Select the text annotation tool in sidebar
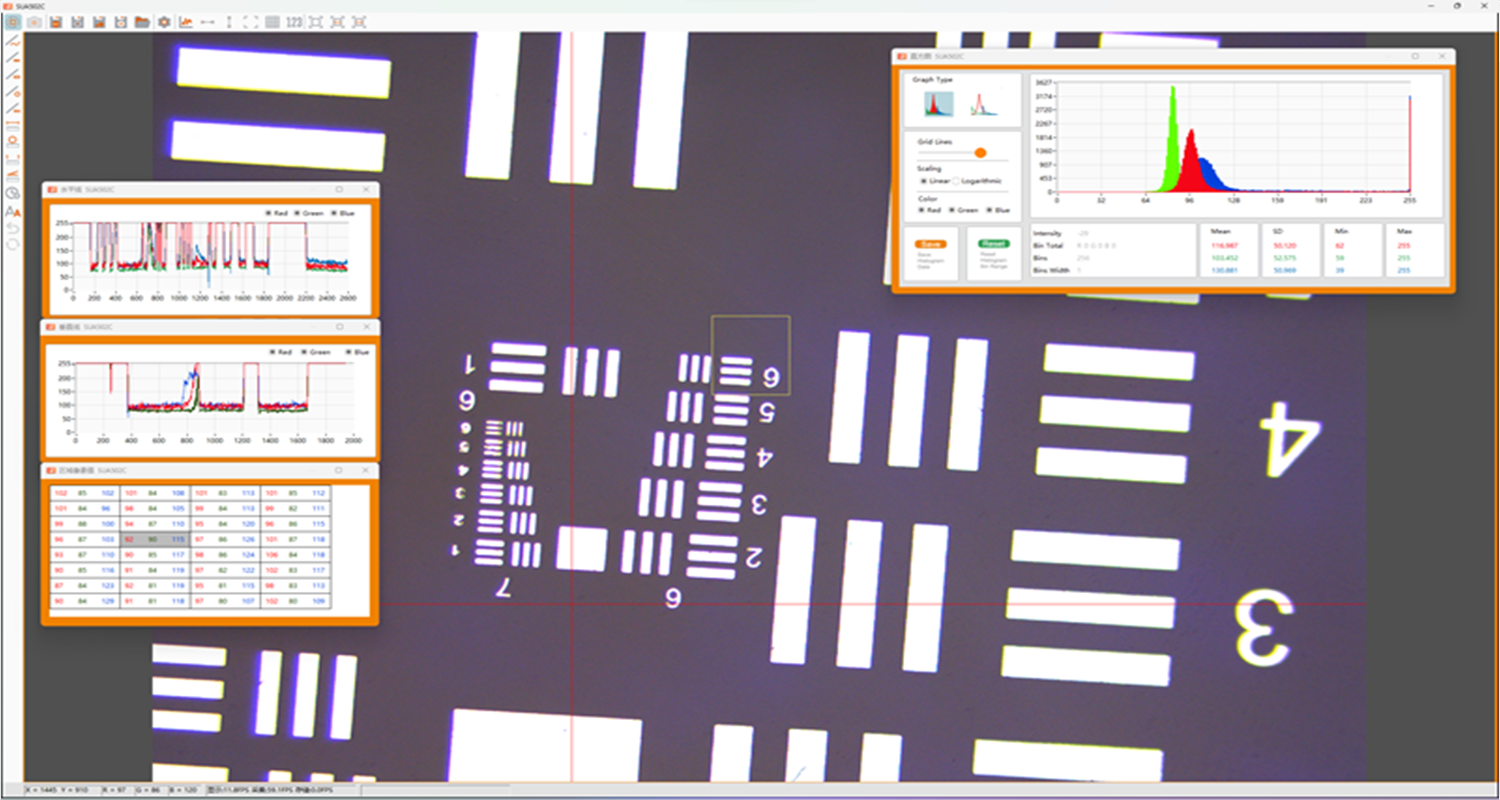1500x800 pixels. coord(13,211)
